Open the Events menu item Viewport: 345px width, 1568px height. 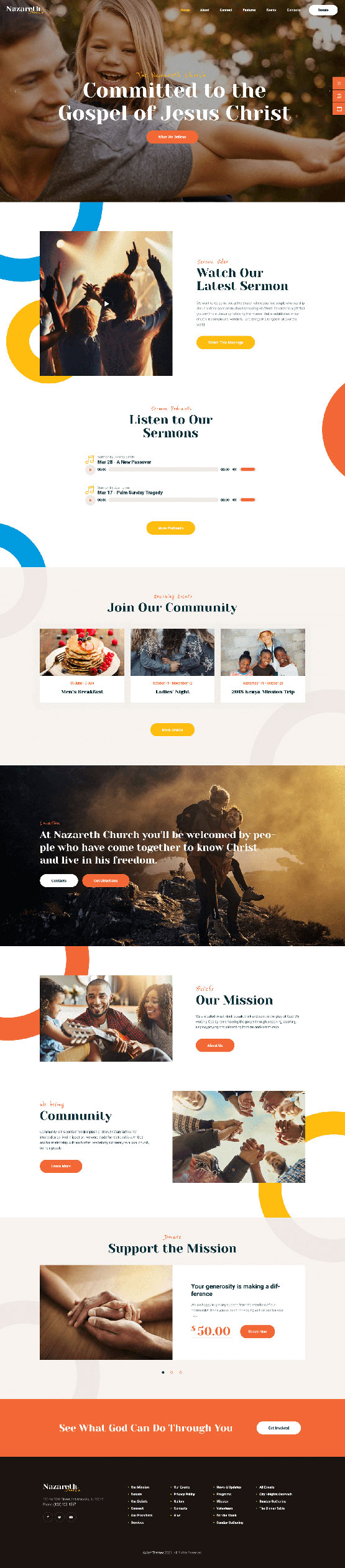[271, 10]
